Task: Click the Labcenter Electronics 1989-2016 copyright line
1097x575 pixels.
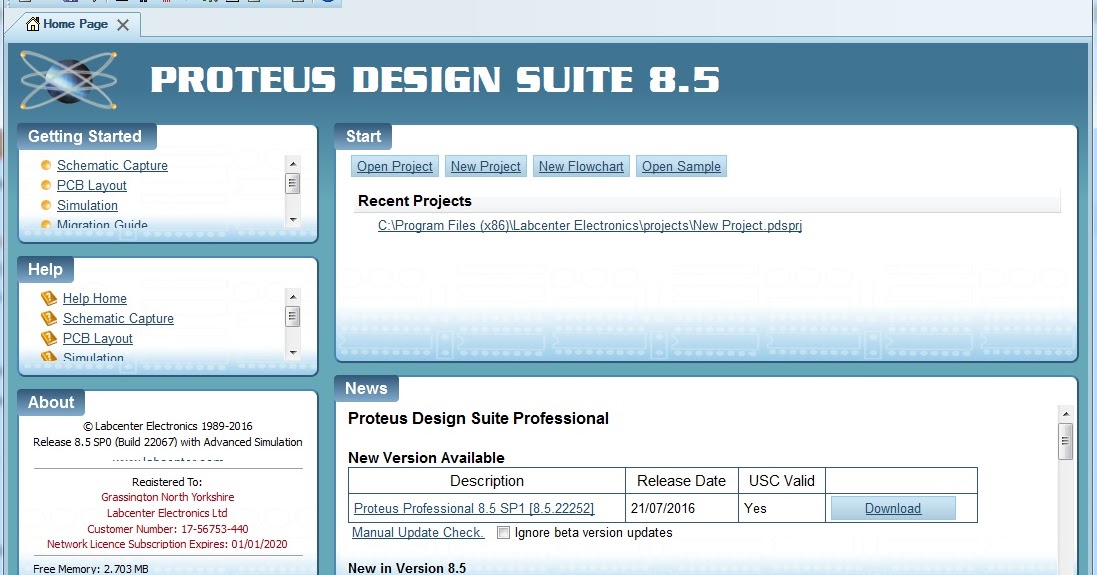Action: coord(168,426)
